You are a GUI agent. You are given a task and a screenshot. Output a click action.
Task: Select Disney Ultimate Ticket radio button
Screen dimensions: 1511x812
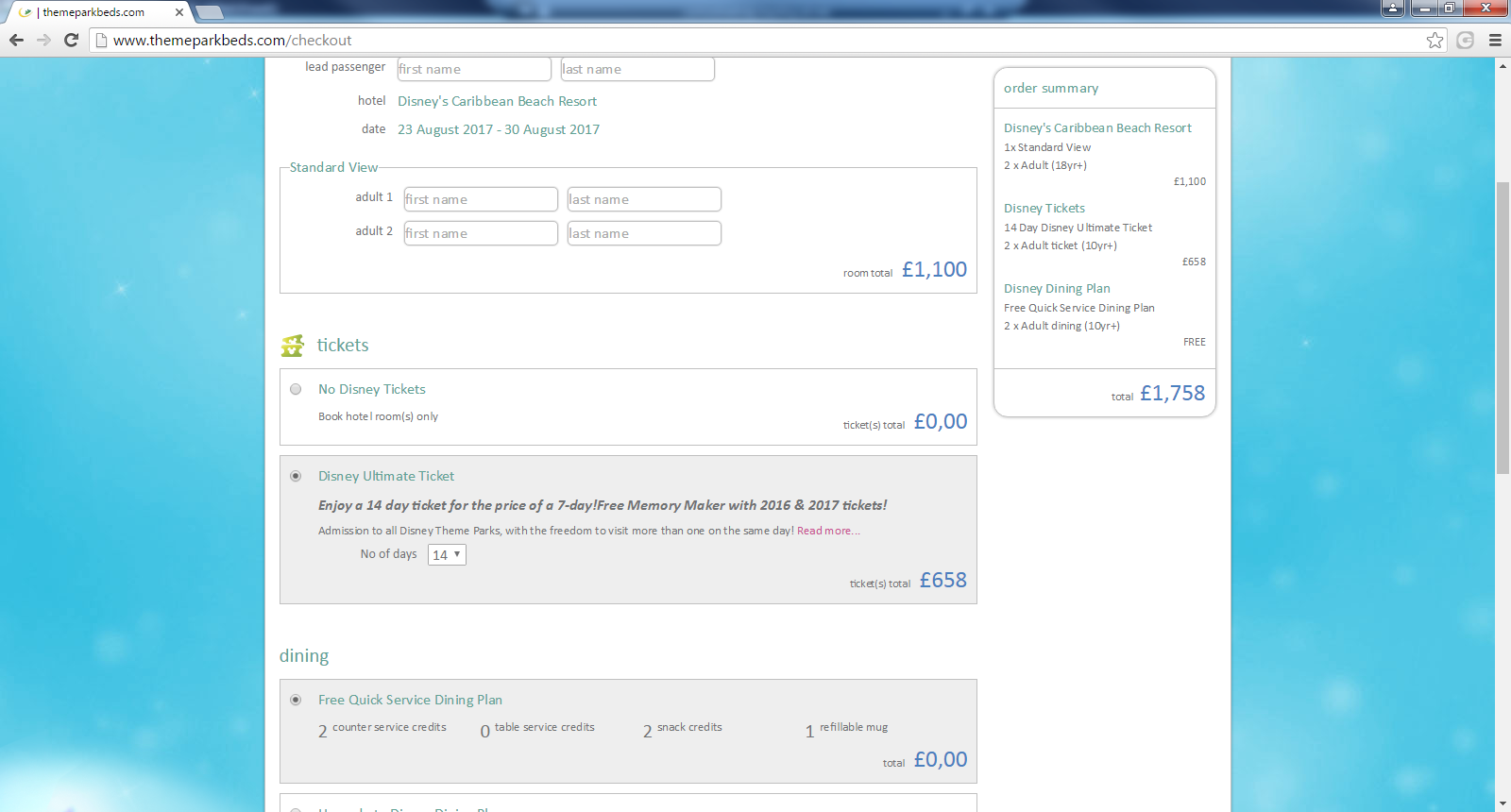(x=296, y=476)
